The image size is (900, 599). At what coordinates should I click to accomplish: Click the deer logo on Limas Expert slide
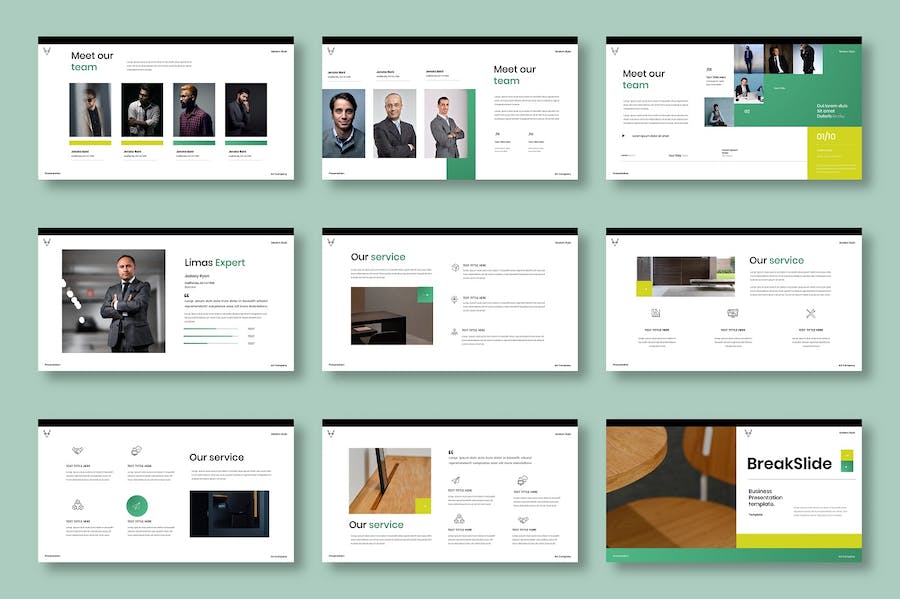47,242
